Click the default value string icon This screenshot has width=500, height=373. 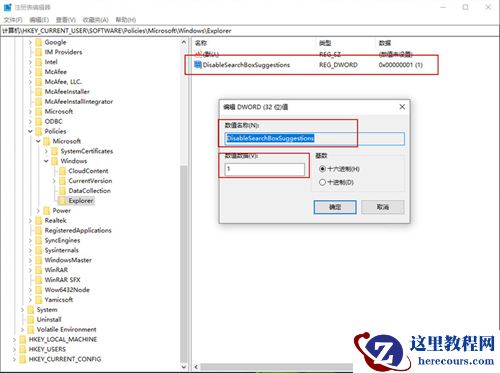click(x=198, y=54)
